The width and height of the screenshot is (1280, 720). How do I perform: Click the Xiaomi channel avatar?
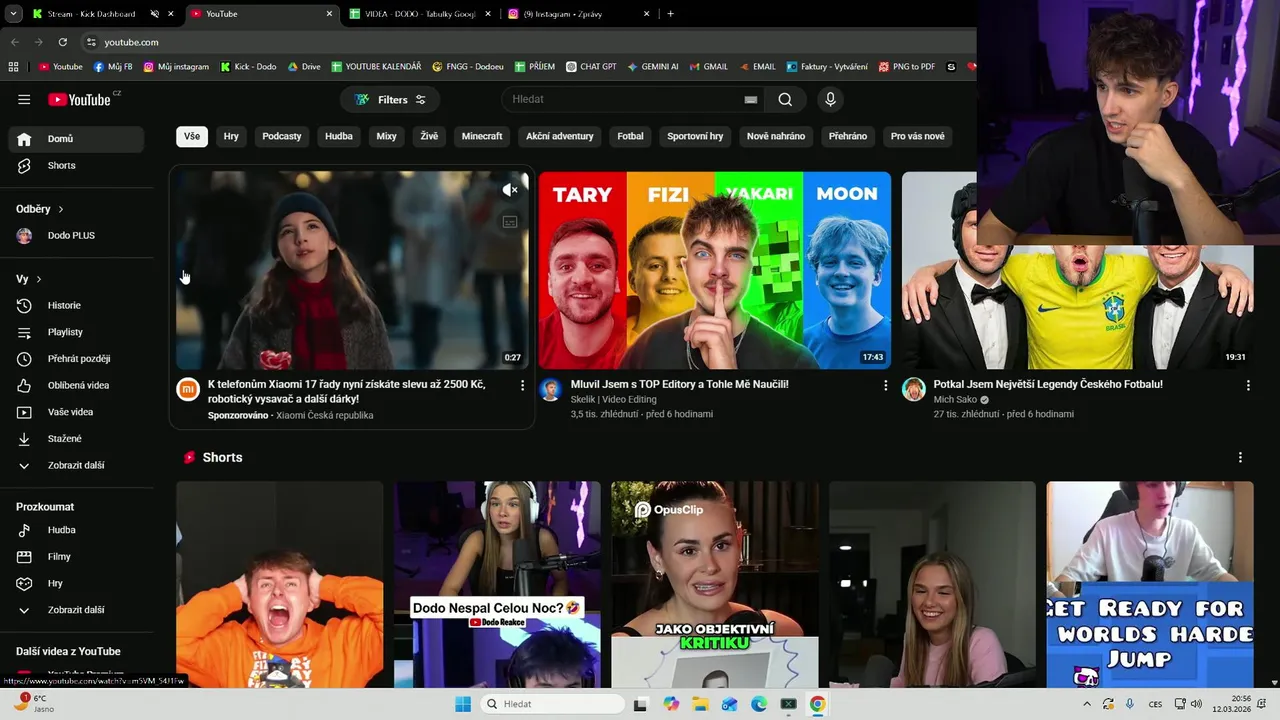(x=188, y=389)
